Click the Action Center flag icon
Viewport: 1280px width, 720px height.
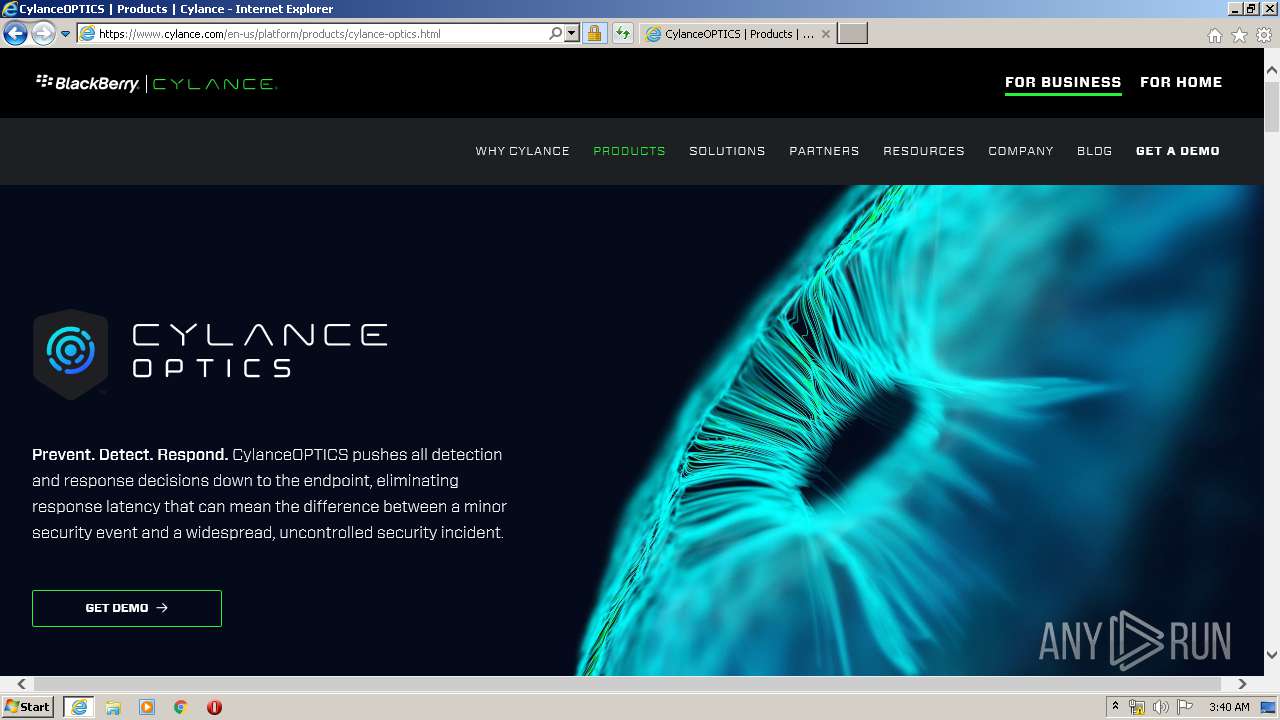tap(1185, 707)
